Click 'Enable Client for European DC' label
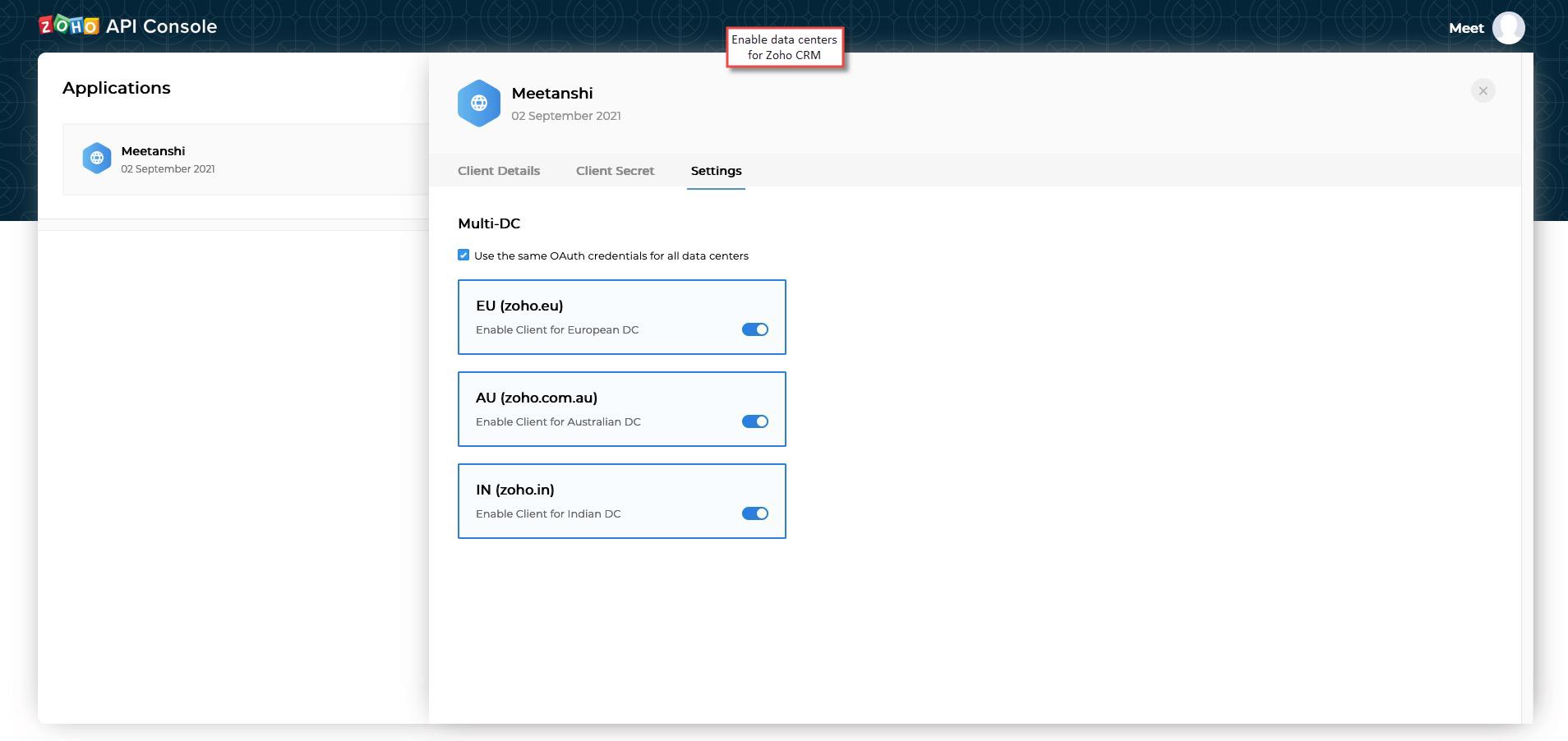Viewport: 1568px width, 741px height. pyautogui.click(x=557, y=329)
